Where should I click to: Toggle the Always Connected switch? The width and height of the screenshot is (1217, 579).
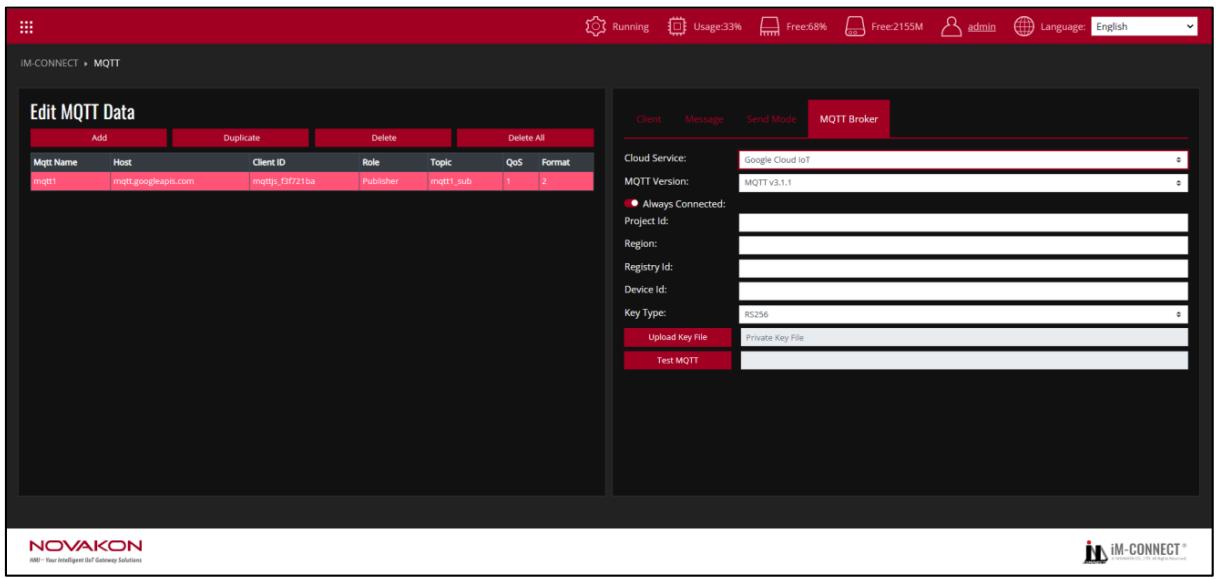(x=630, y=204)
